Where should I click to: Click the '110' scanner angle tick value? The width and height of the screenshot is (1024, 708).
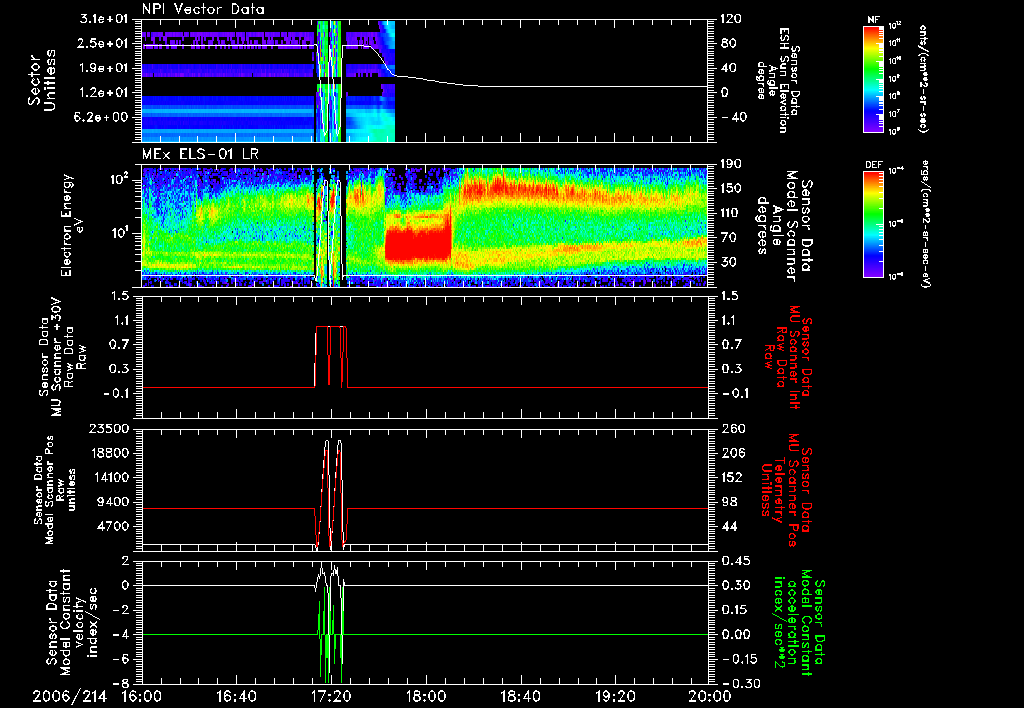pos(731,213)
